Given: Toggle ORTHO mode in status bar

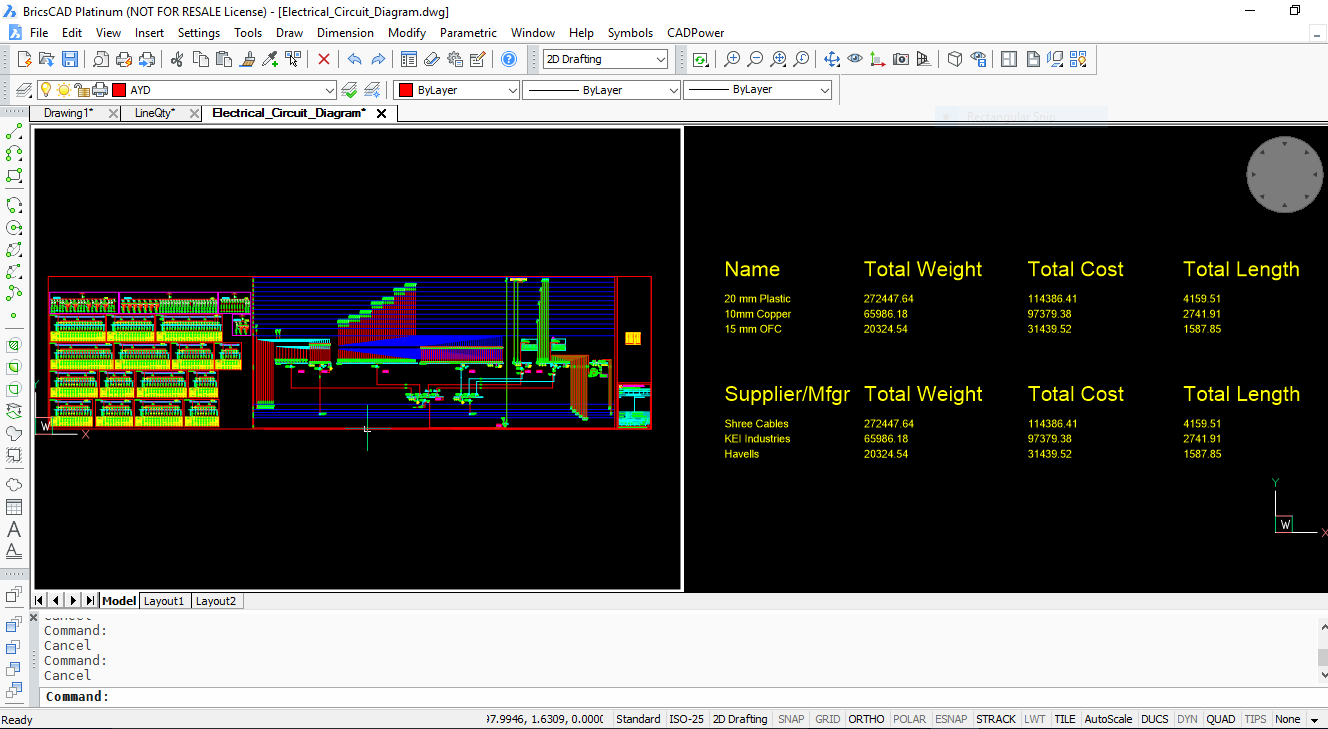Looking at the screenshot, I should 866,719.
